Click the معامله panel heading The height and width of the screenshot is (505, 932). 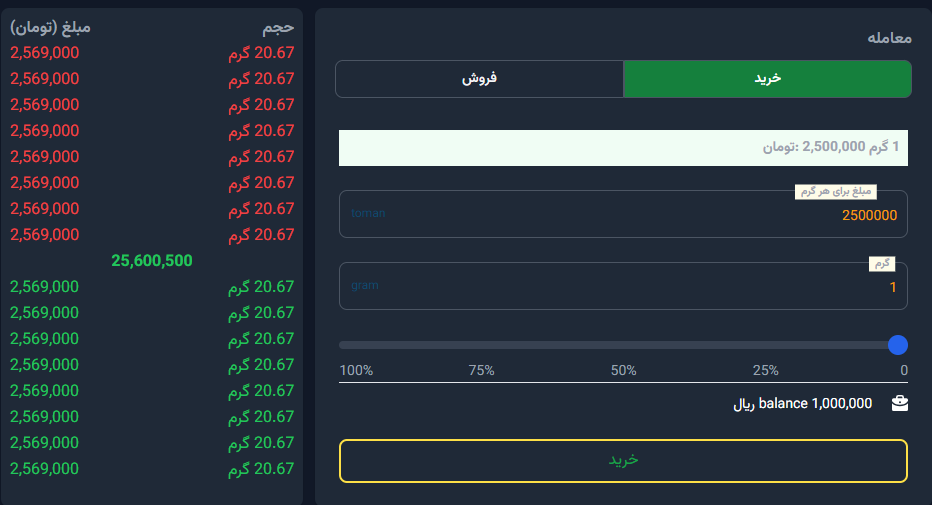click(889, 37)
